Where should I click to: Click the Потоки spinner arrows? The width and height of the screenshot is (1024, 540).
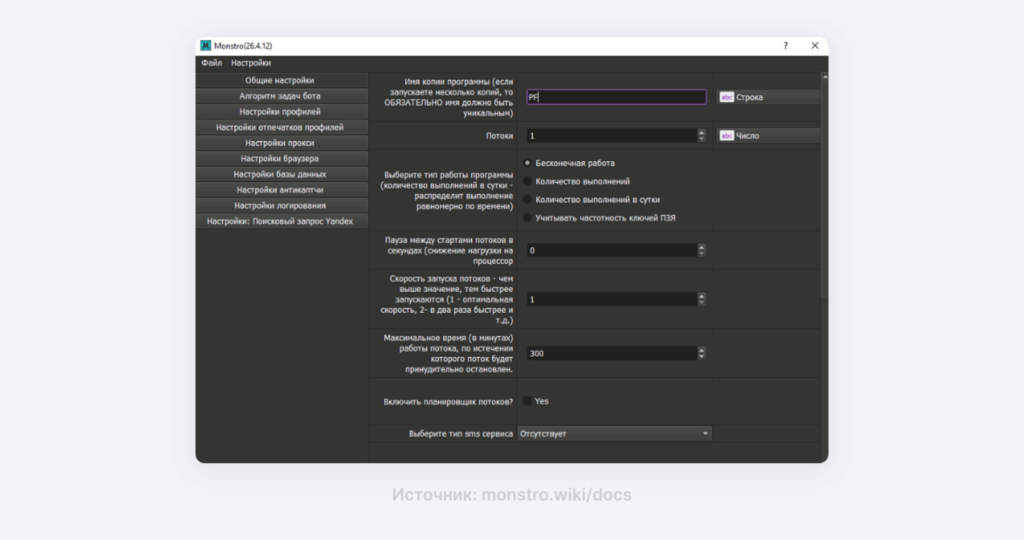(x=701, y=136)
